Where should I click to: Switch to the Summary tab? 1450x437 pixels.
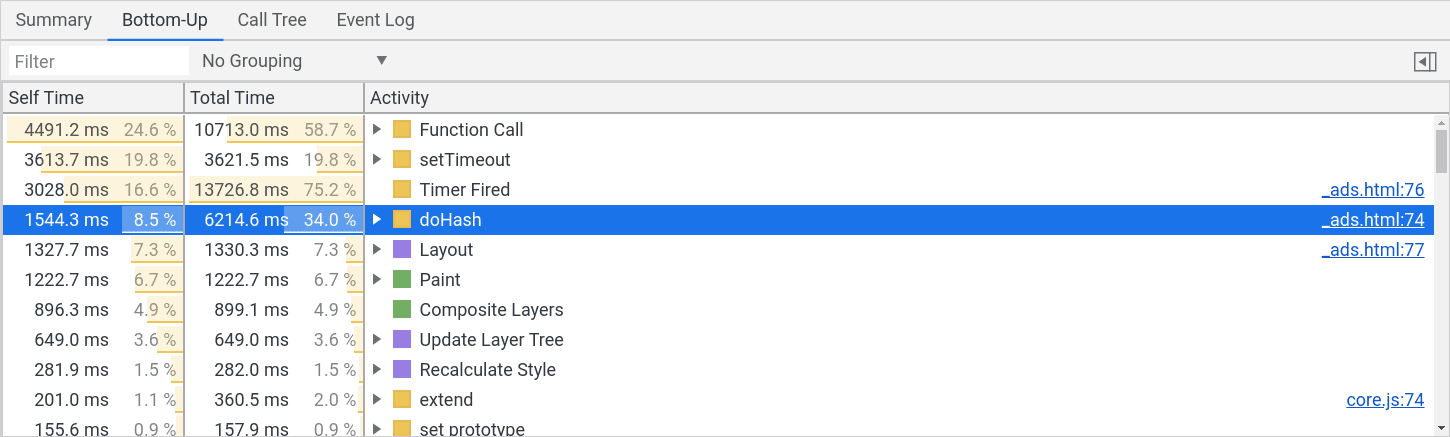[x=54, y=20]
